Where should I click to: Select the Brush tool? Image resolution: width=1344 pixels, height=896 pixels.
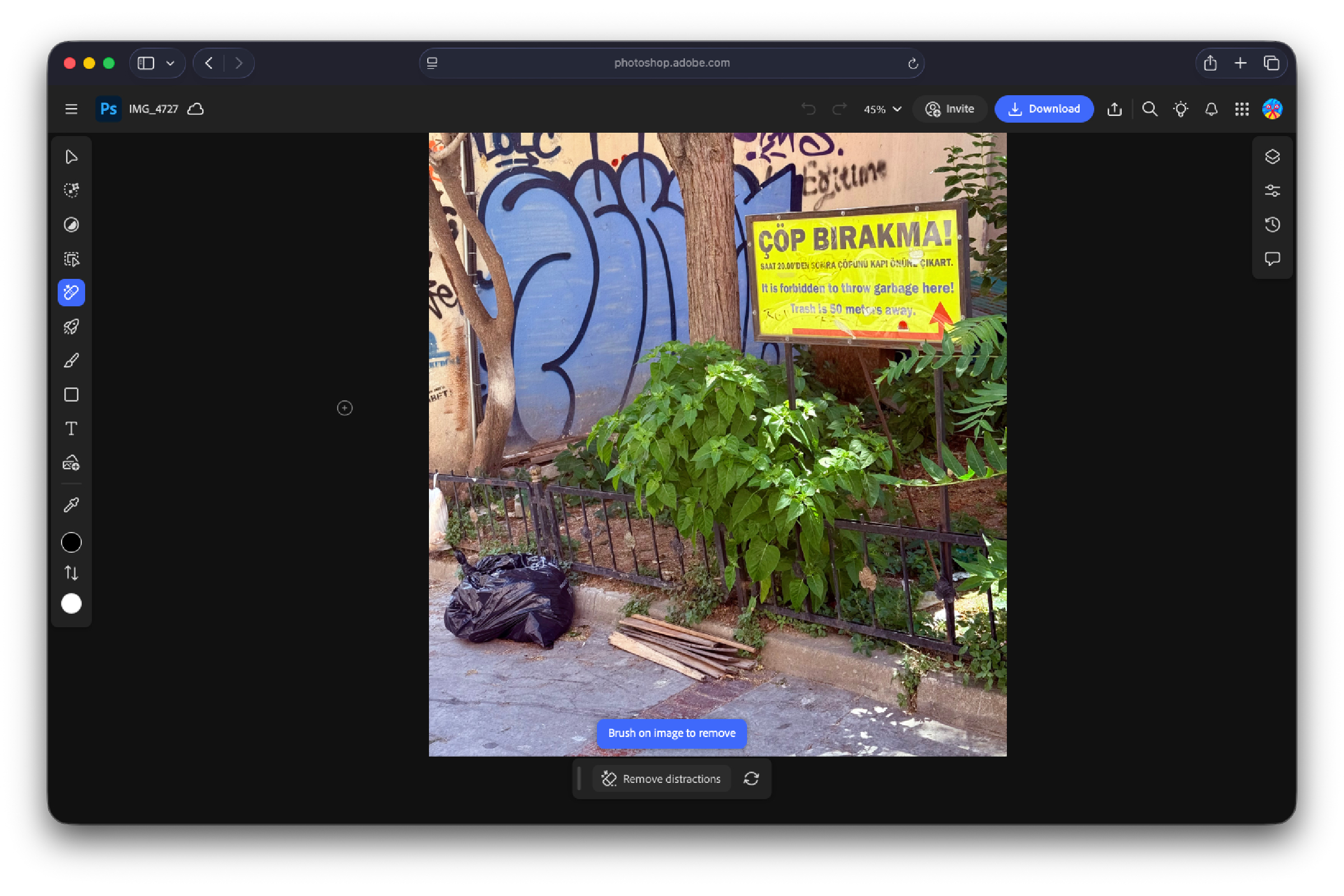coord(71,360)
